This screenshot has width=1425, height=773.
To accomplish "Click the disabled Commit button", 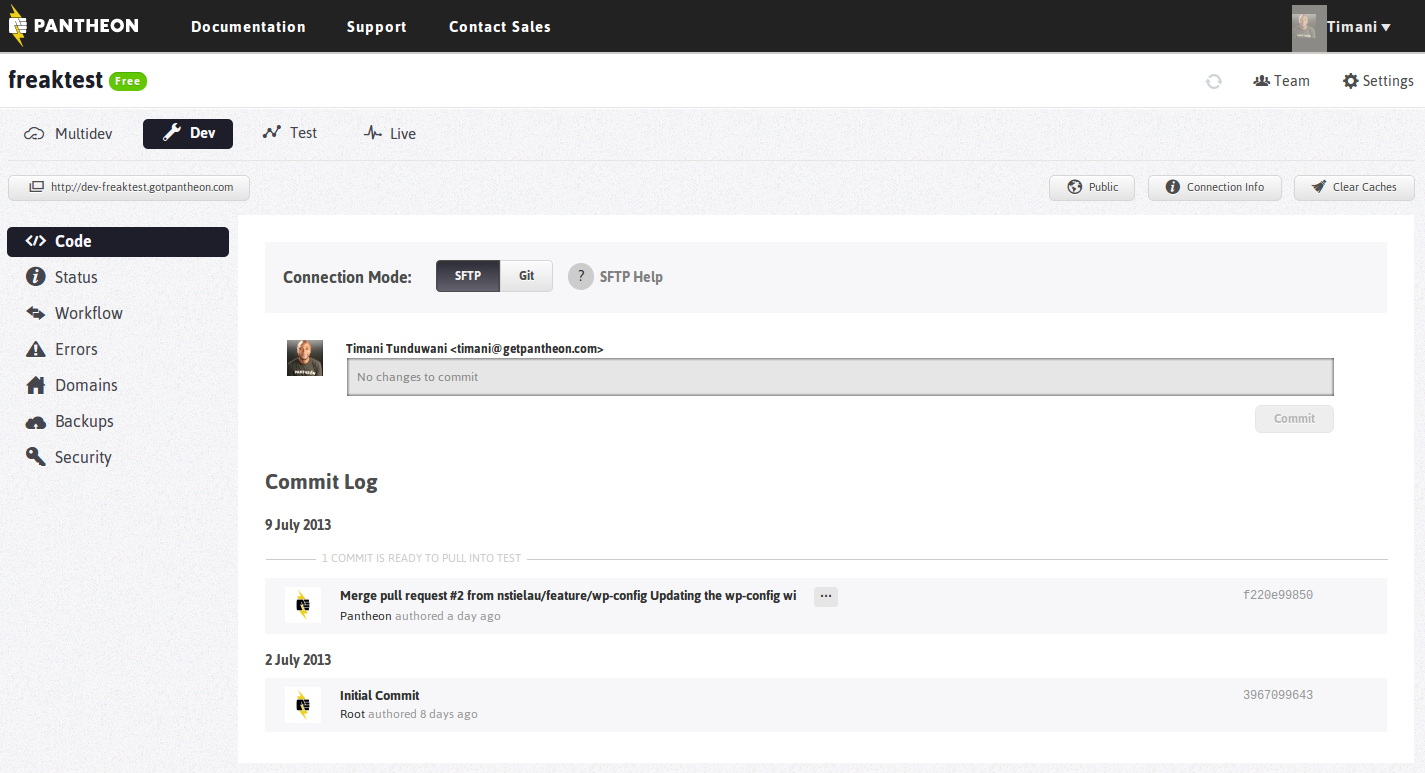I will (x=1294, y=419).
